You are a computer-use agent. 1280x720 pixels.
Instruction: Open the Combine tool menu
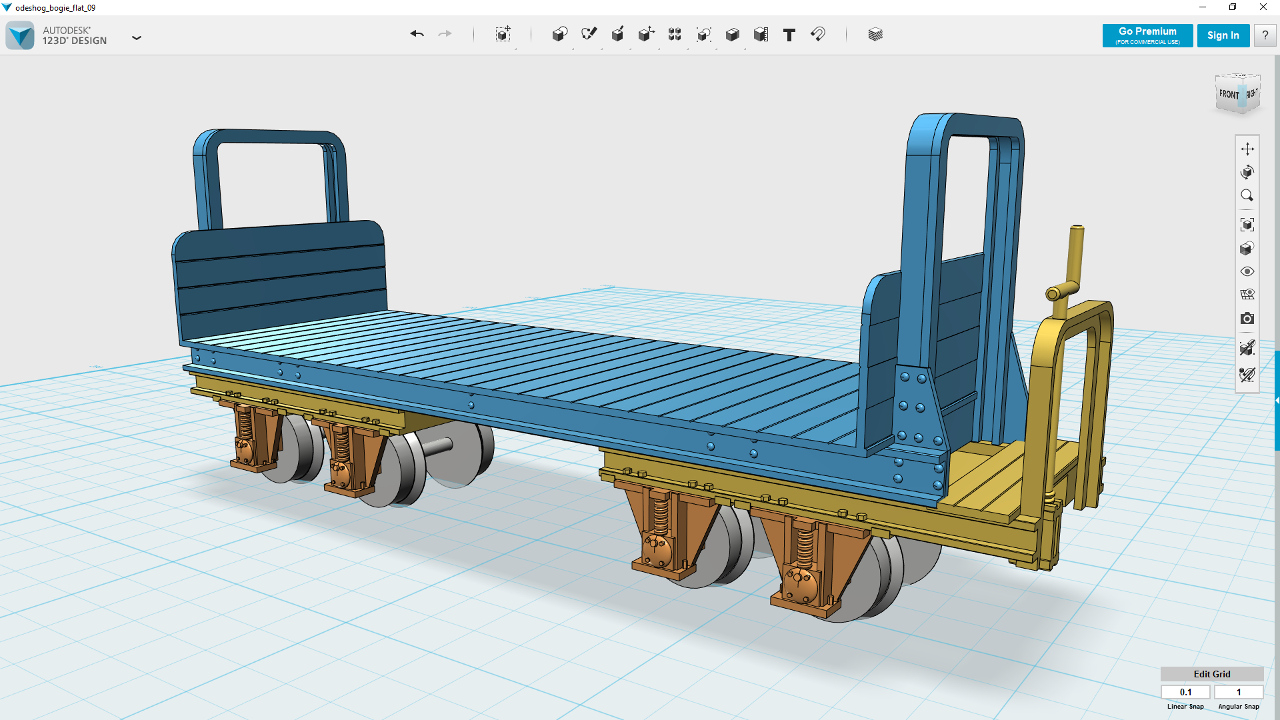(x=732, y=34)
